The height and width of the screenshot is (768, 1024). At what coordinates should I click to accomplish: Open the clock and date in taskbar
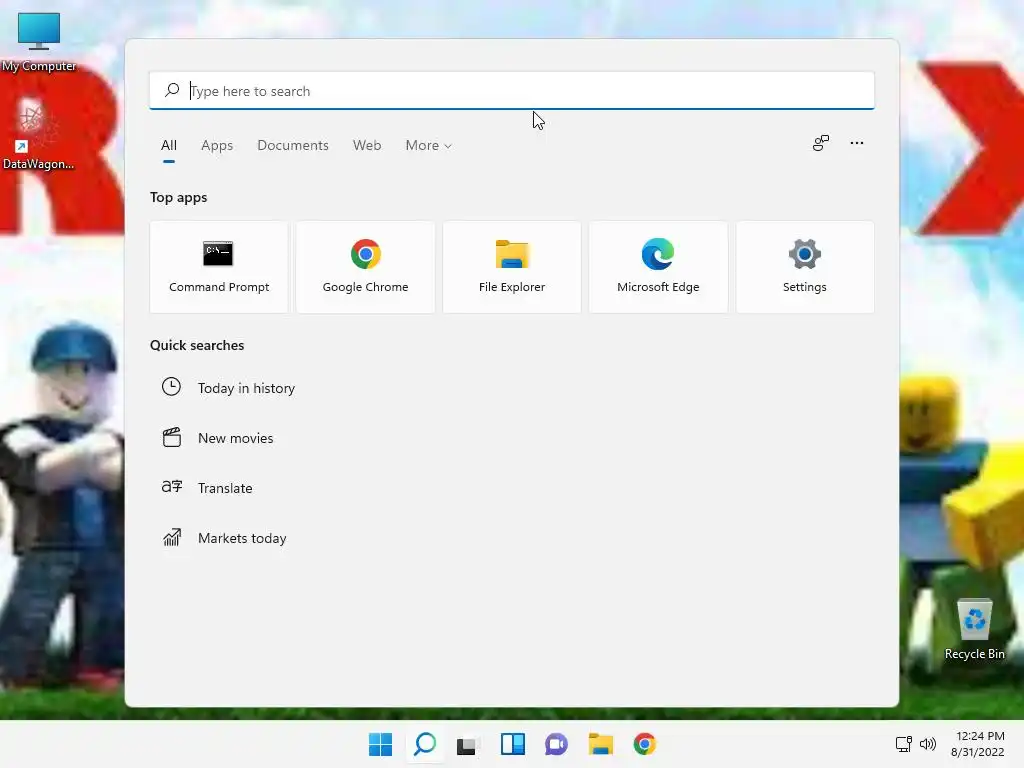pyautogui.click(x=978, y=744)
